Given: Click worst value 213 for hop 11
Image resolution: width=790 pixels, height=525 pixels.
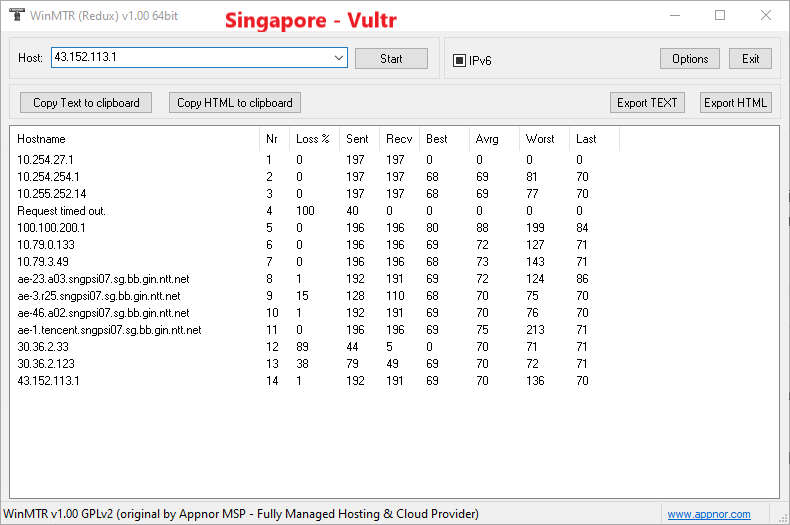Looking at the screenshot, I should (535, 330).
